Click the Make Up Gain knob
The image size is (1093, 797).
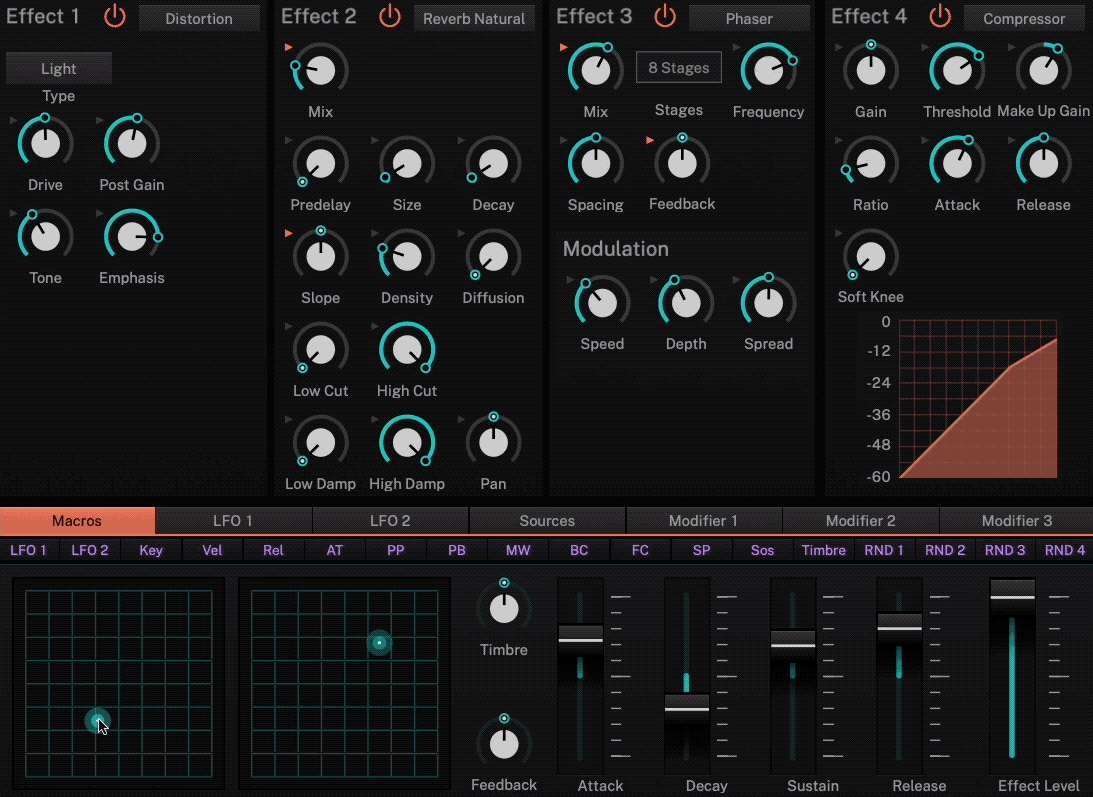tap(1044, 70)
